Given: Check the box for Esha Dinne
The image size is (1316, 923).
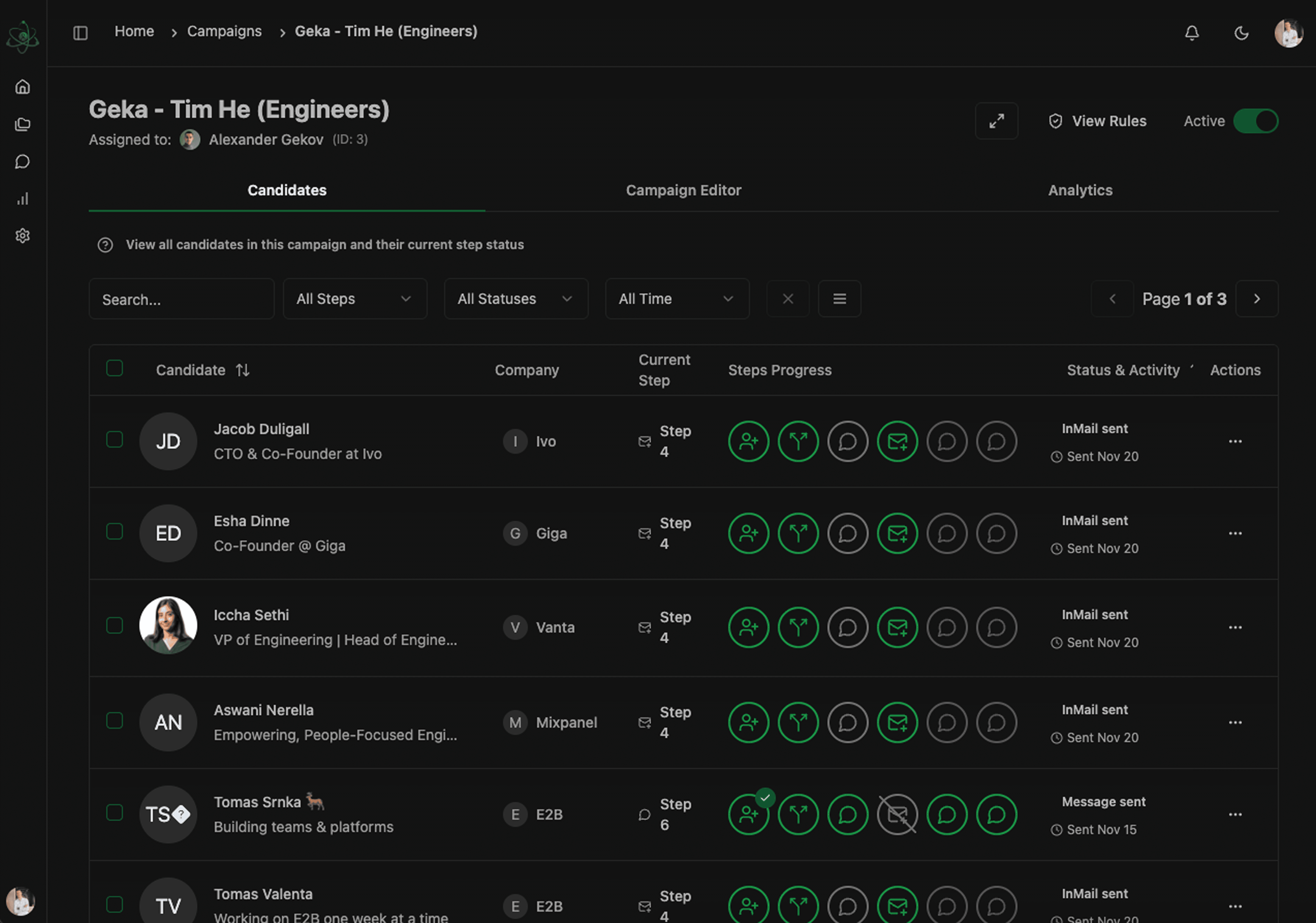Looking at the screenshot, I should 115,531.
